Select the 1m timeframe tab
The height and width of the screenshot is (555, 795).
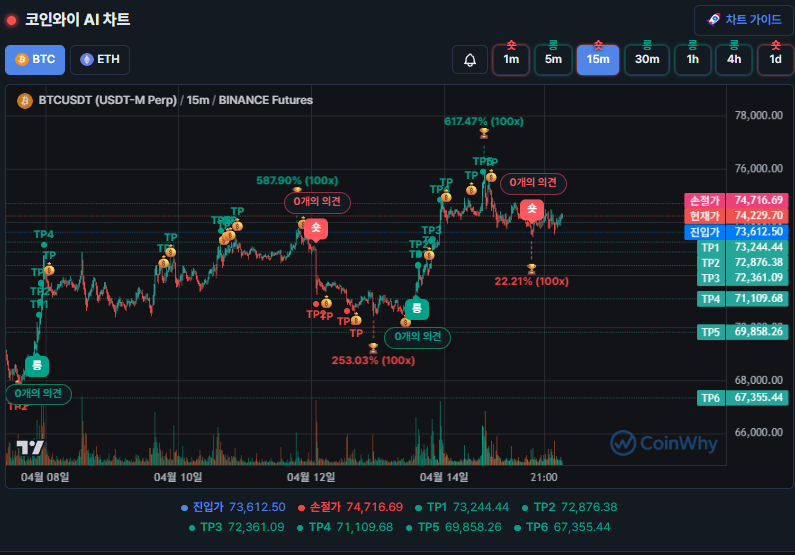tap(511, 59)
